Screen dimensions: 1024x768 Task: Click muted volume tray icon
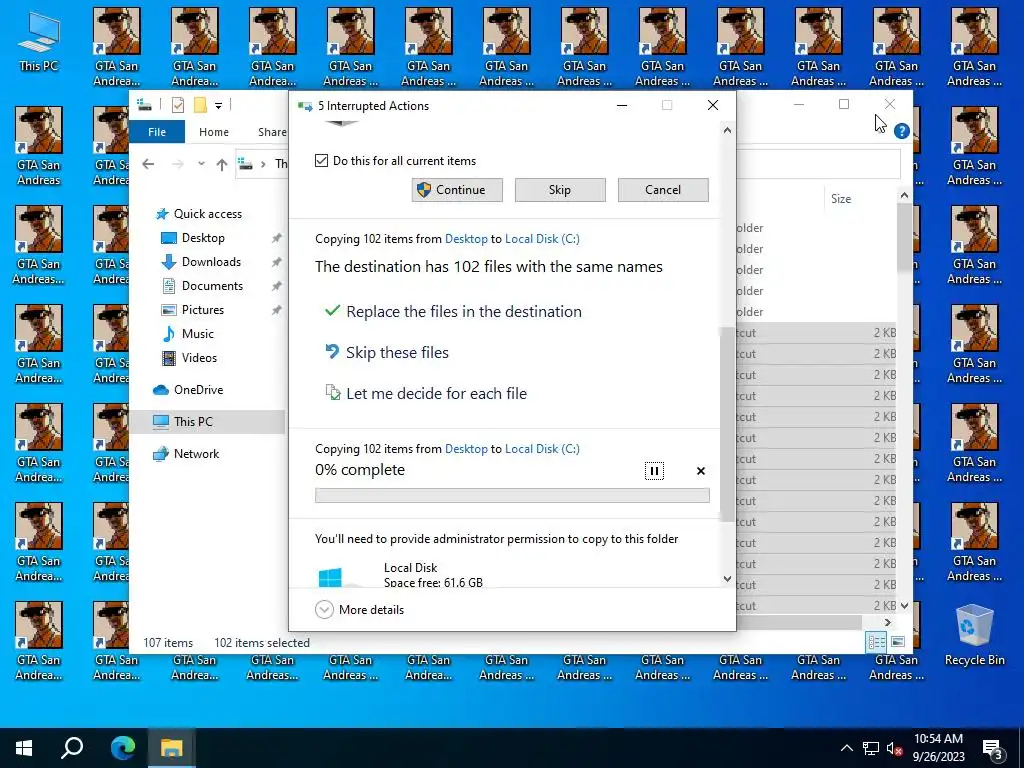(895, 749)
